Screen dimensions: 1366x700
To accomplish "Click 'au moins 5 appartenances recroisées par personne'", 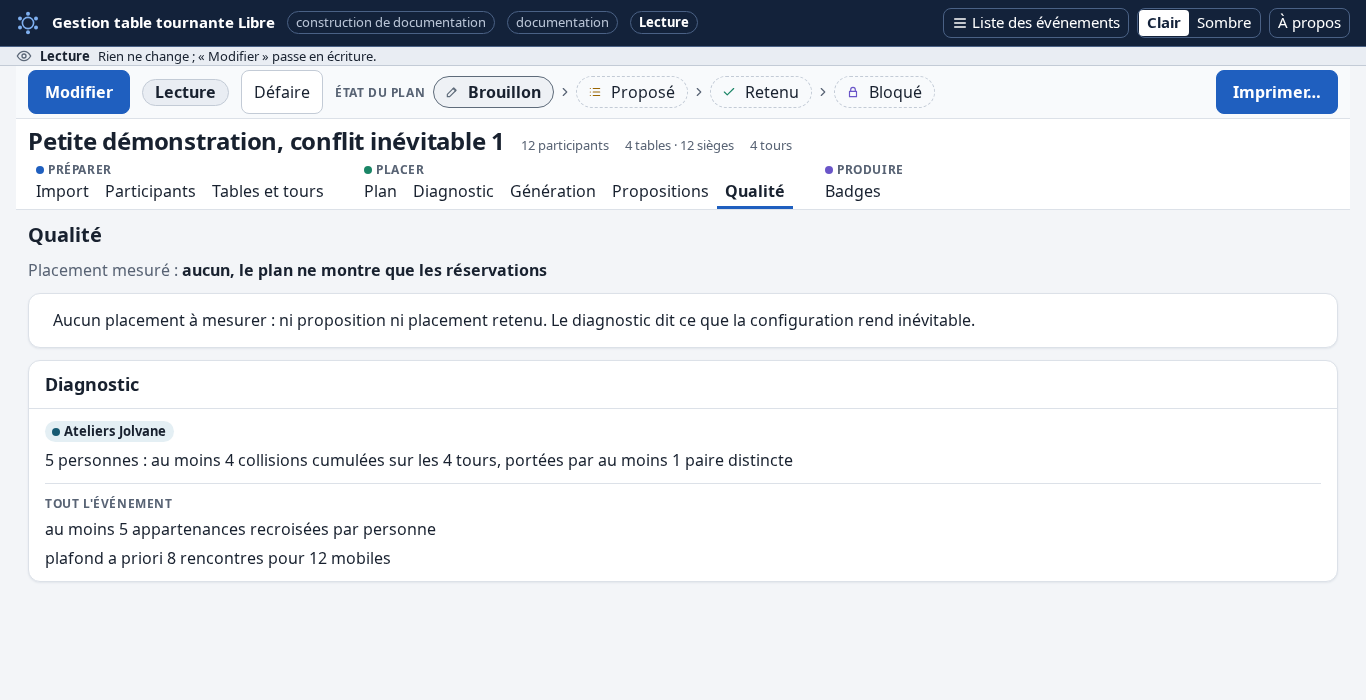I will (x=240, y=529).
